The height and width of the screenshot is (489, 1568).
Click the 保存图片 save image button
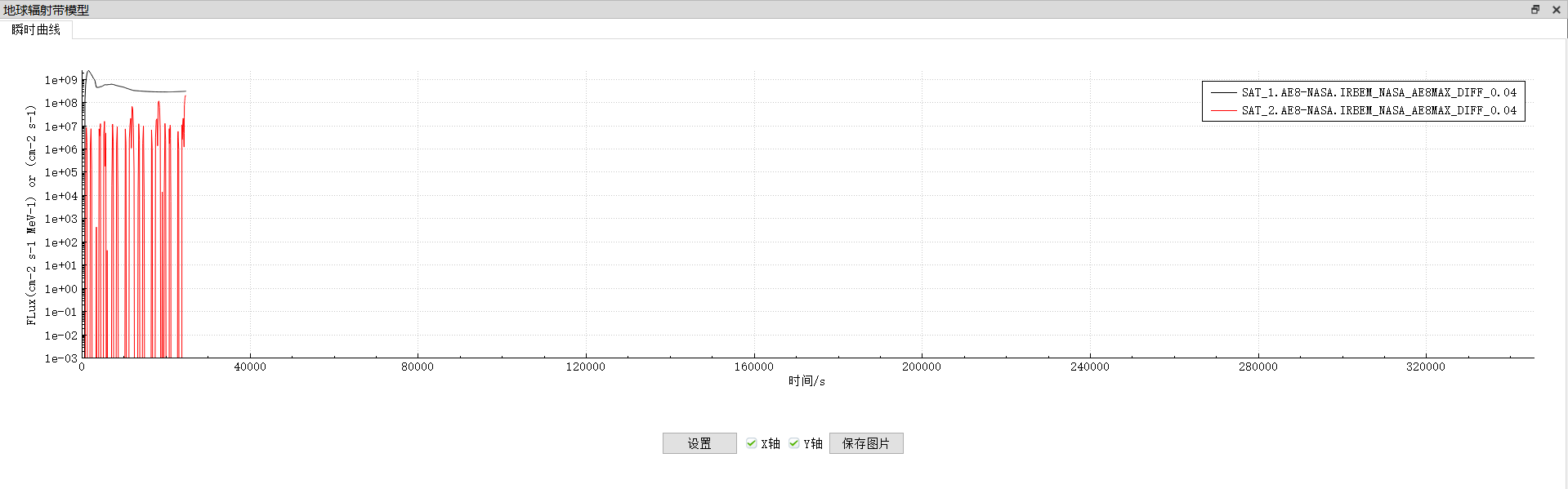click(x=866, y=443)
